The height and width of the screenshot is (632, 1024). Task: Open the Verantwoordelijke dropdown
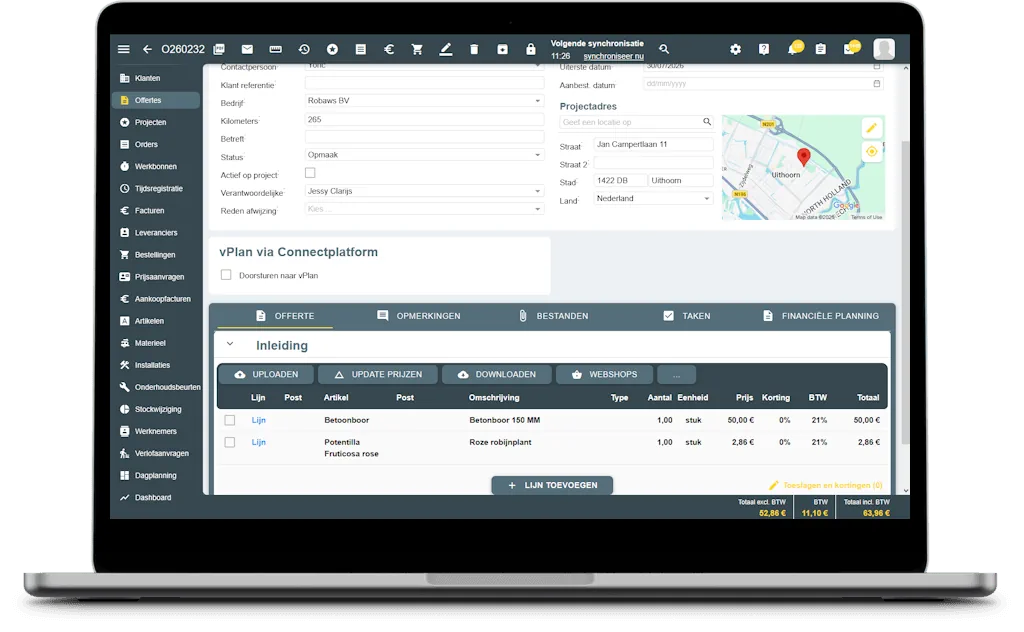click(424, 191)
